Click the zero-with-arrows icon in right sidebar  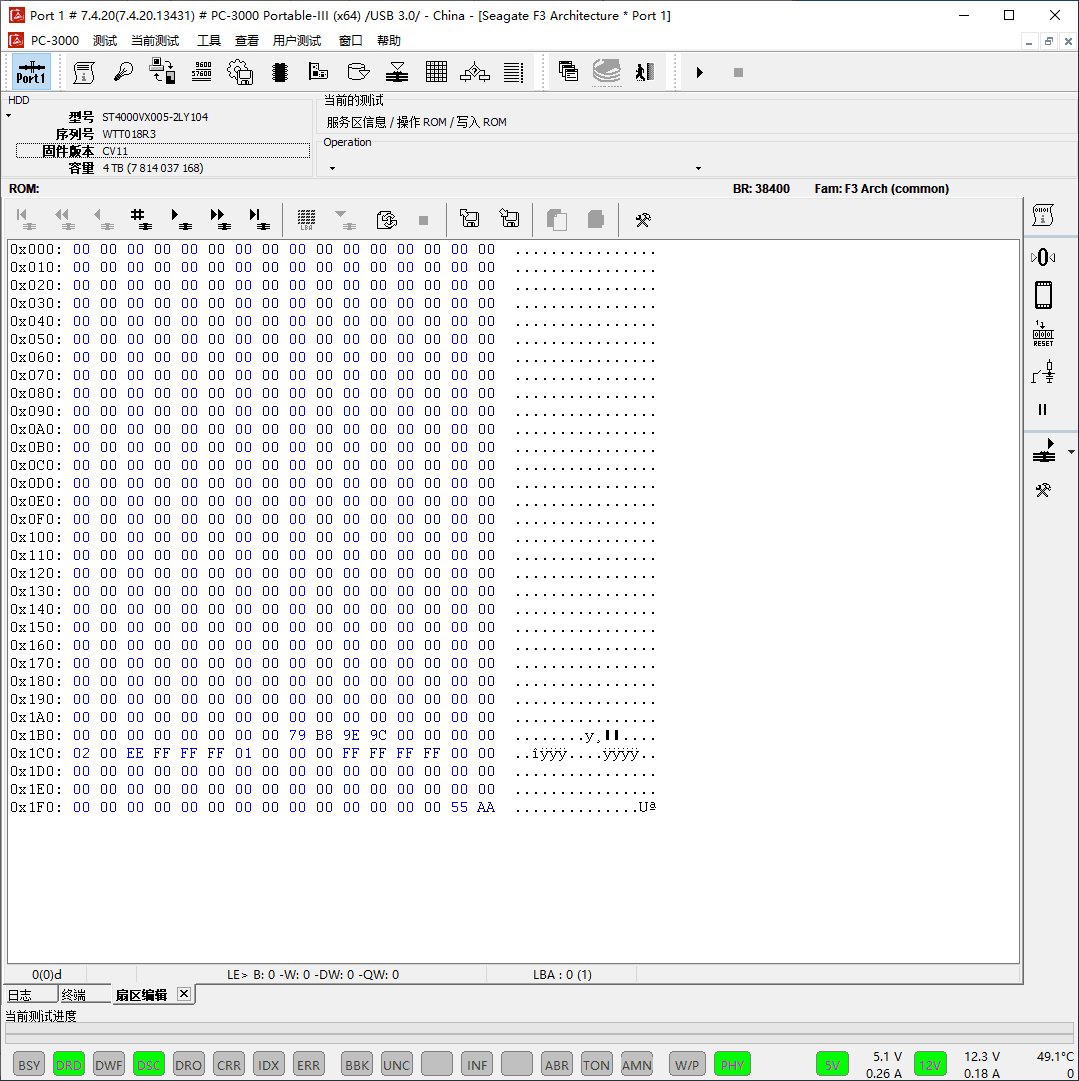(x=1043, y=257)
